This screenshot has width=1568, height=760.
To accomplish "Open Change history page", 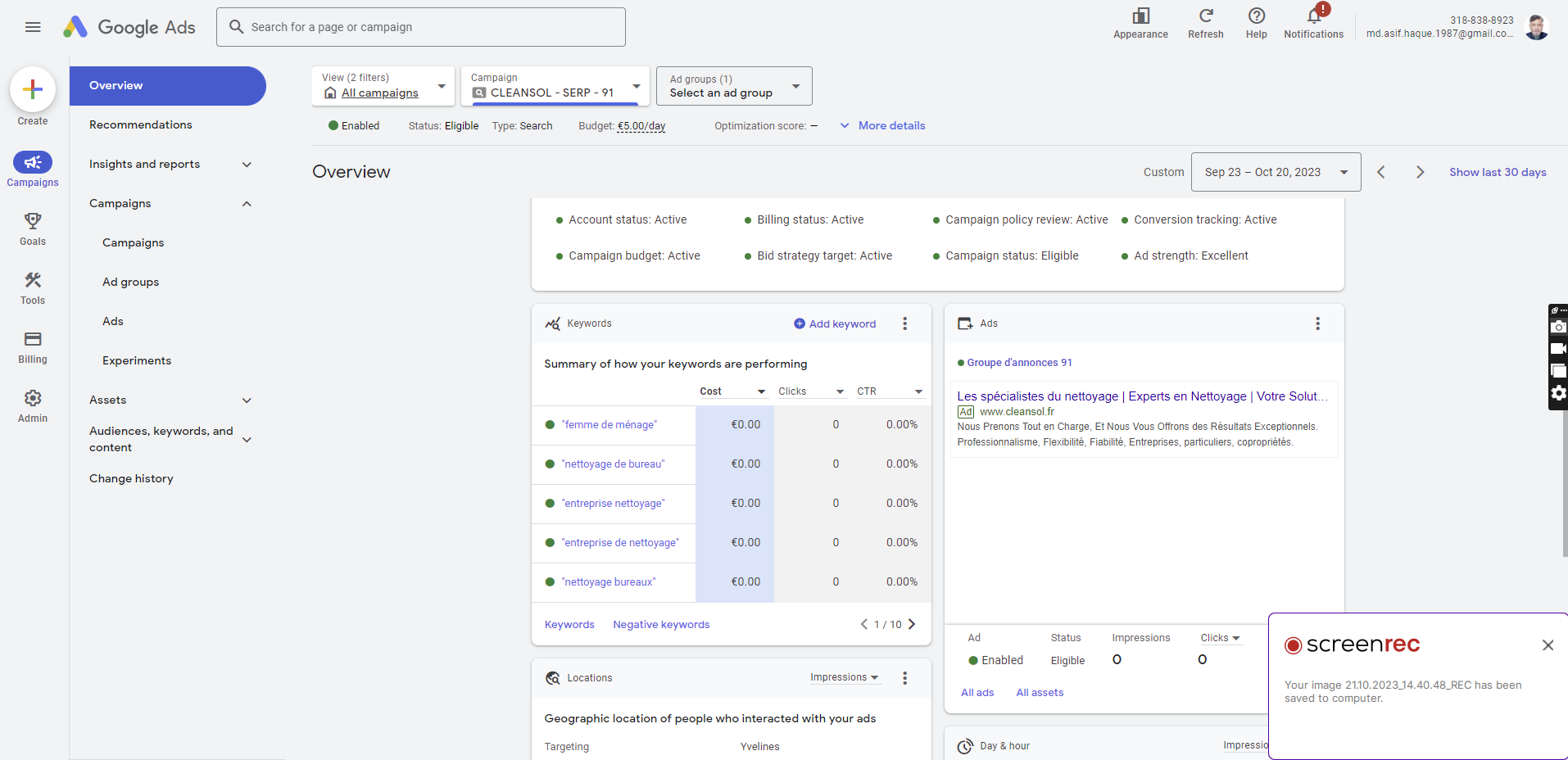I will coord(131,478).
